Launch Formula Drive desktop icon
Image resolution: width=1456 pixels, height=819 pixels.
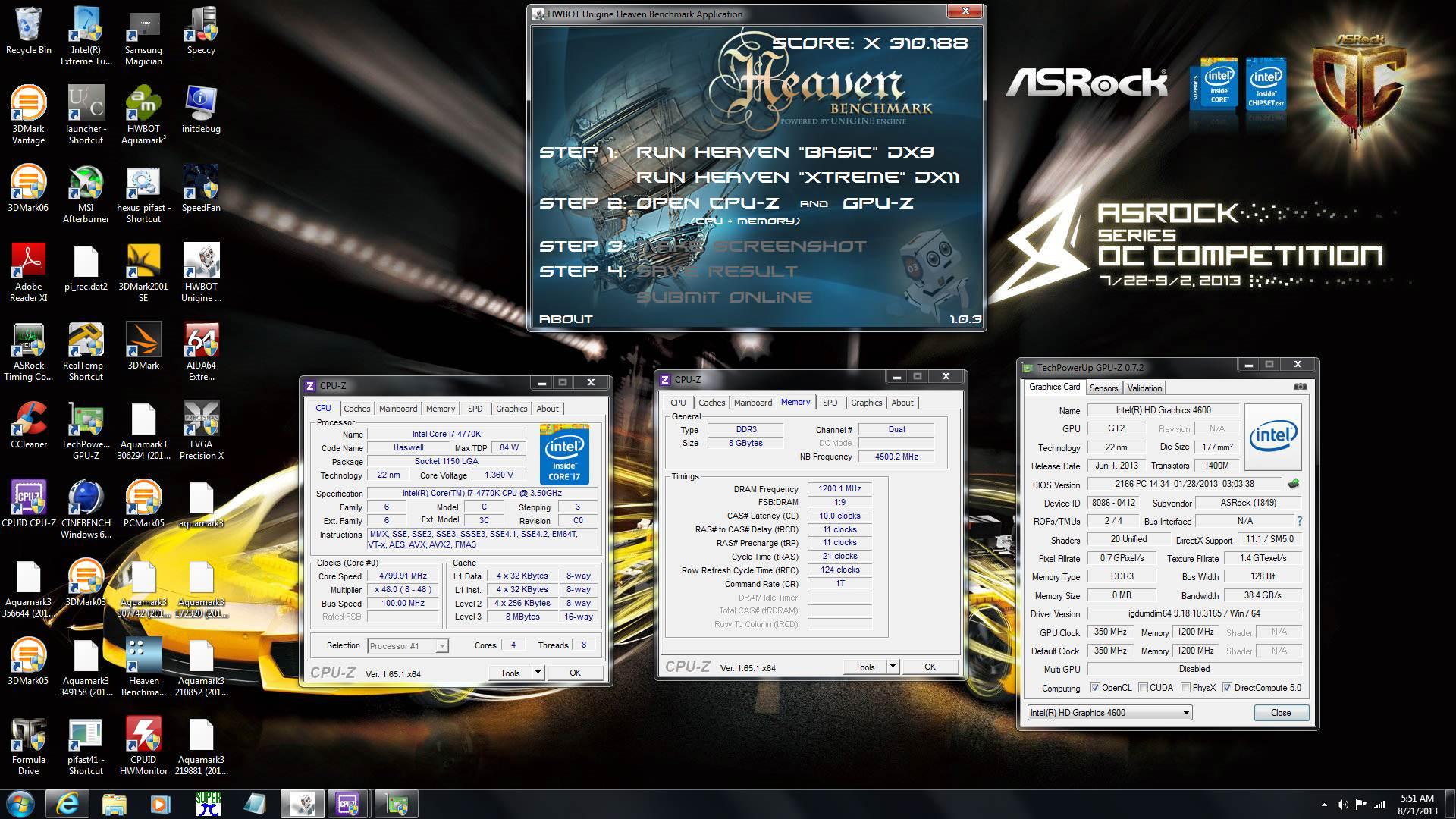coord(28,745)
